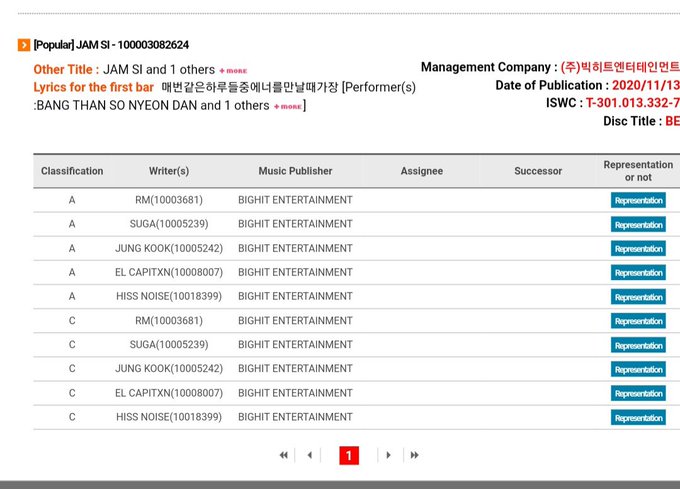
Task: Click Representation button for classification C EL CAPITXN row
Action: 638,393
